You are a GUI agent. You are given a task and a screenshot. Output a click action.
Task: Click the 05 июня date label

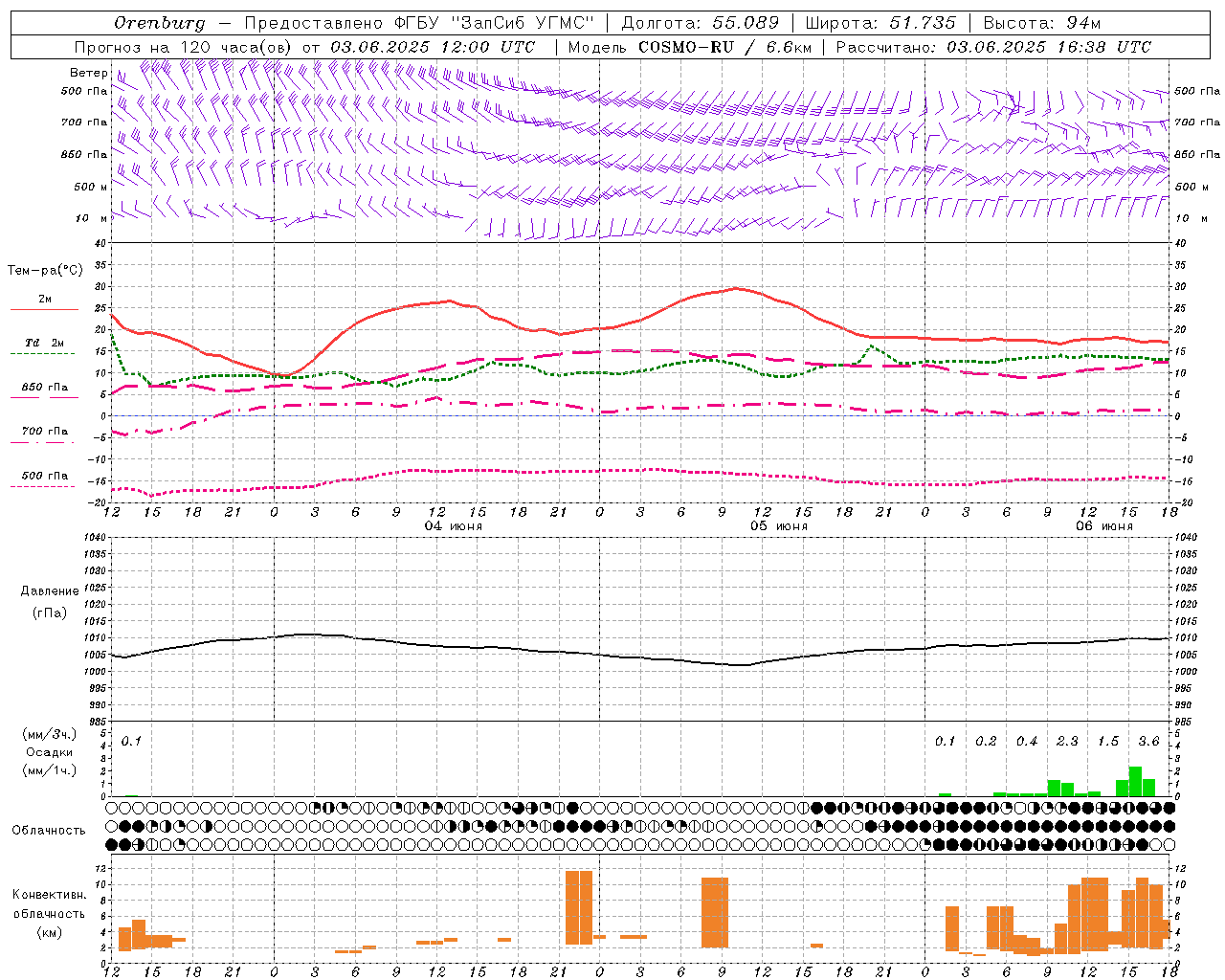(778, 525)
